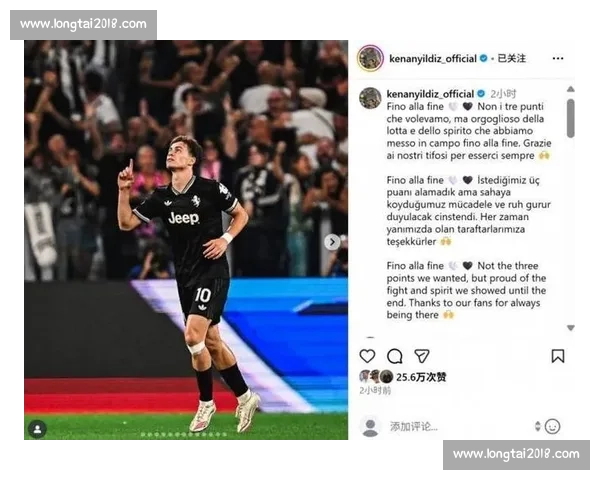This screenshot has height=480, width=600.
Task: View the 25.6万次赞 likes list
Action: click(421, 377)
